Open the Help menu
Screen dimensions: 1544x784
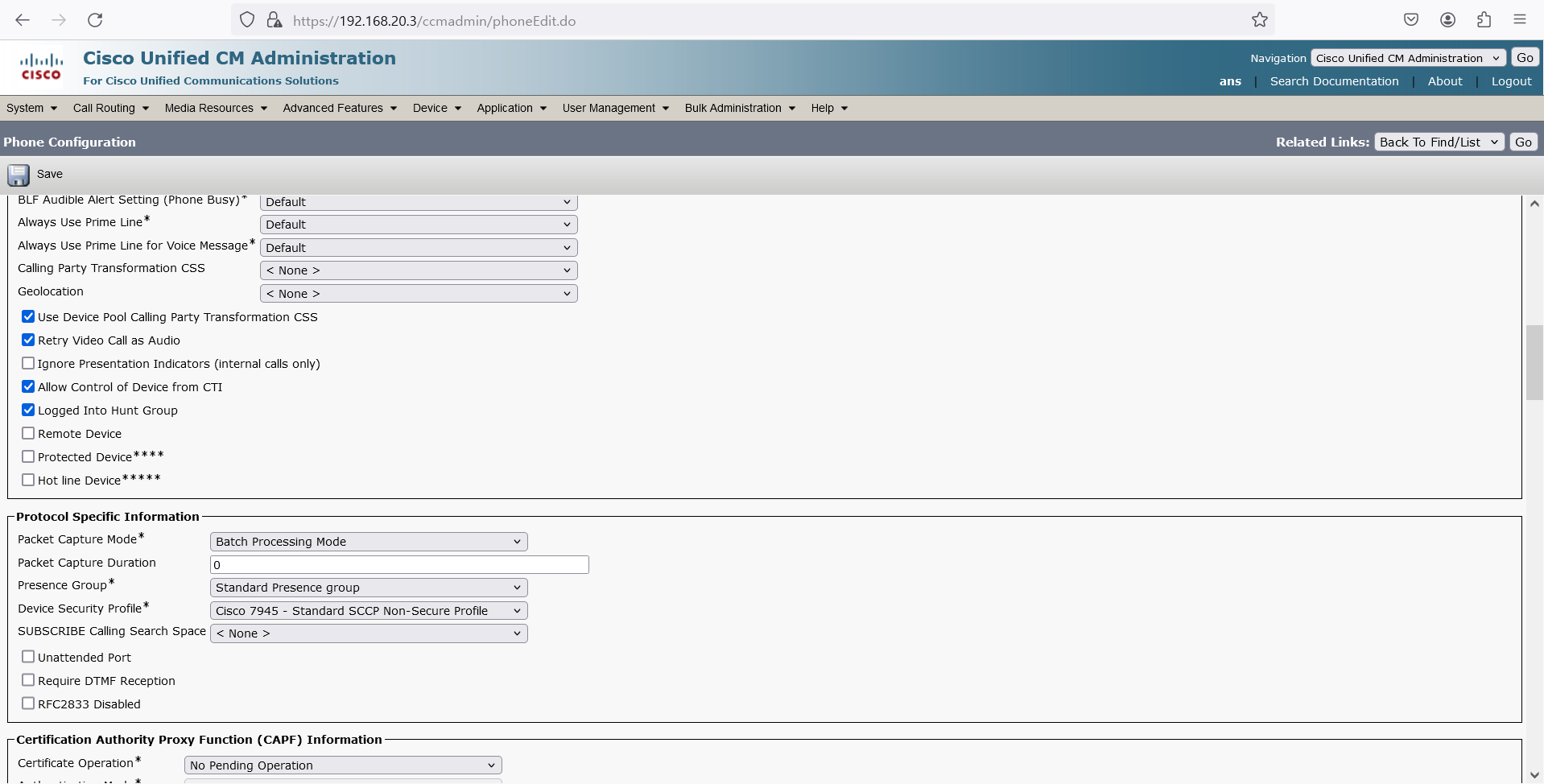pos(829,108)
